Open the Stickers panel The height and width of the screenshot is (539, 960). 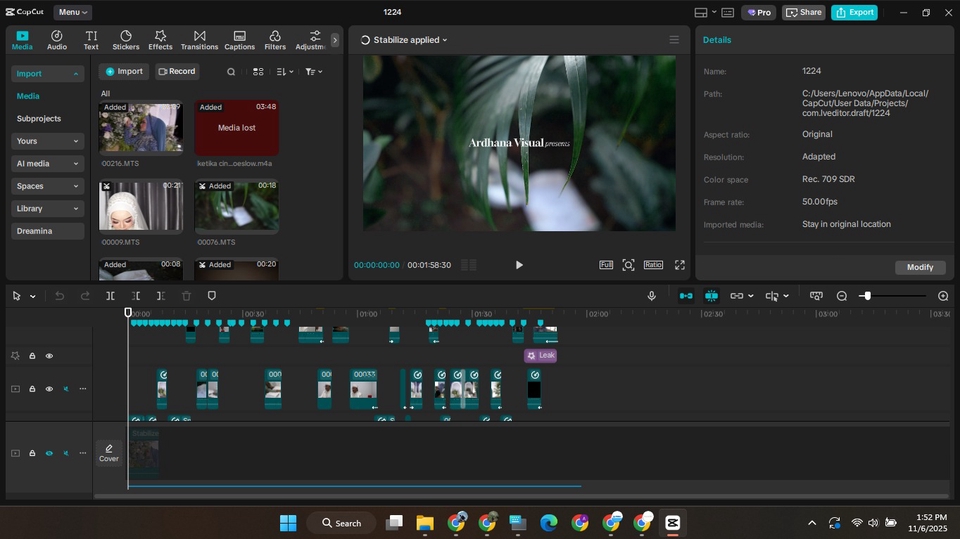[125, 39]
